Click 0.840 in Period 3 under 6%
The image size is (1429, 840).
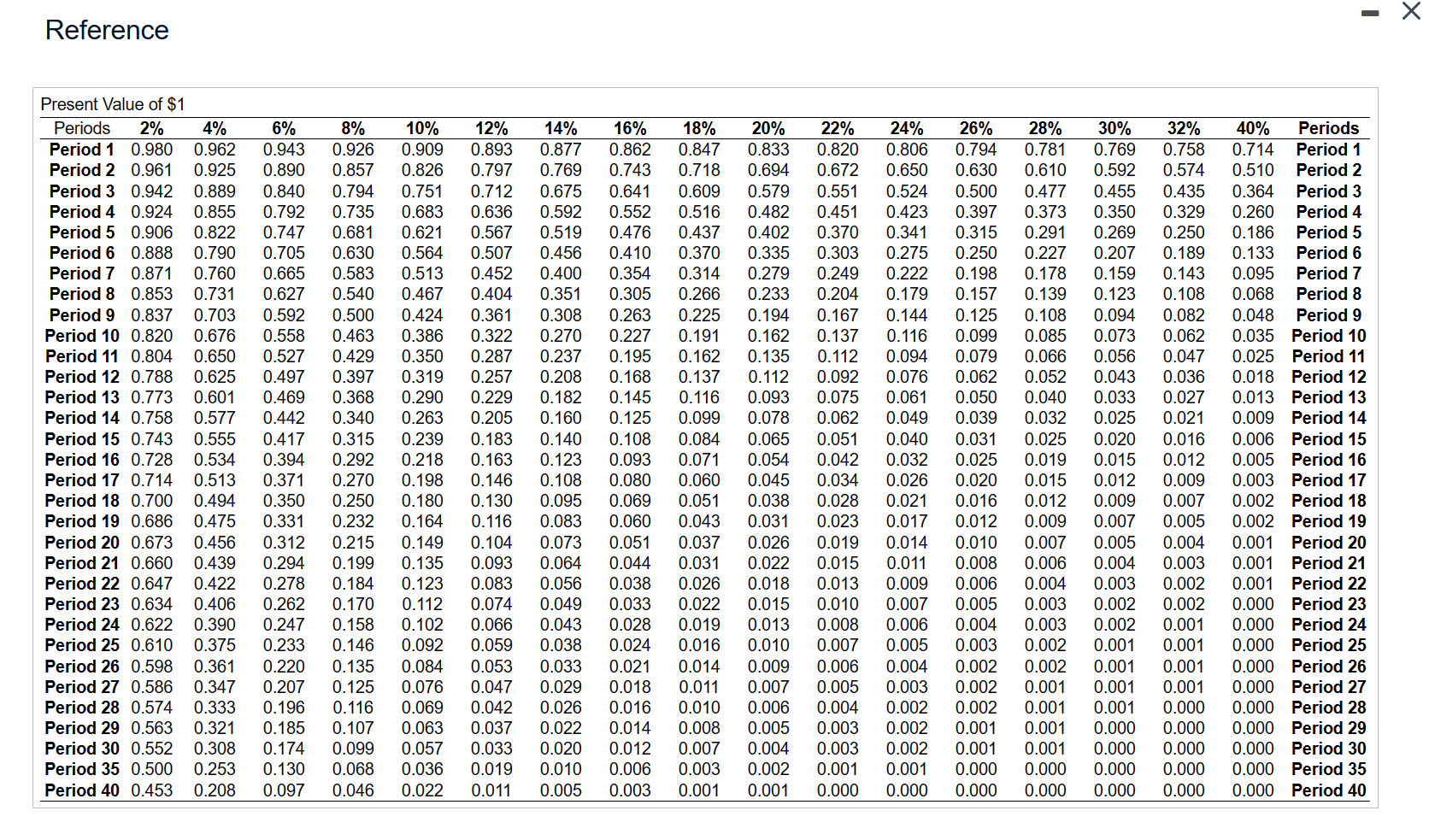pos(284,191)
